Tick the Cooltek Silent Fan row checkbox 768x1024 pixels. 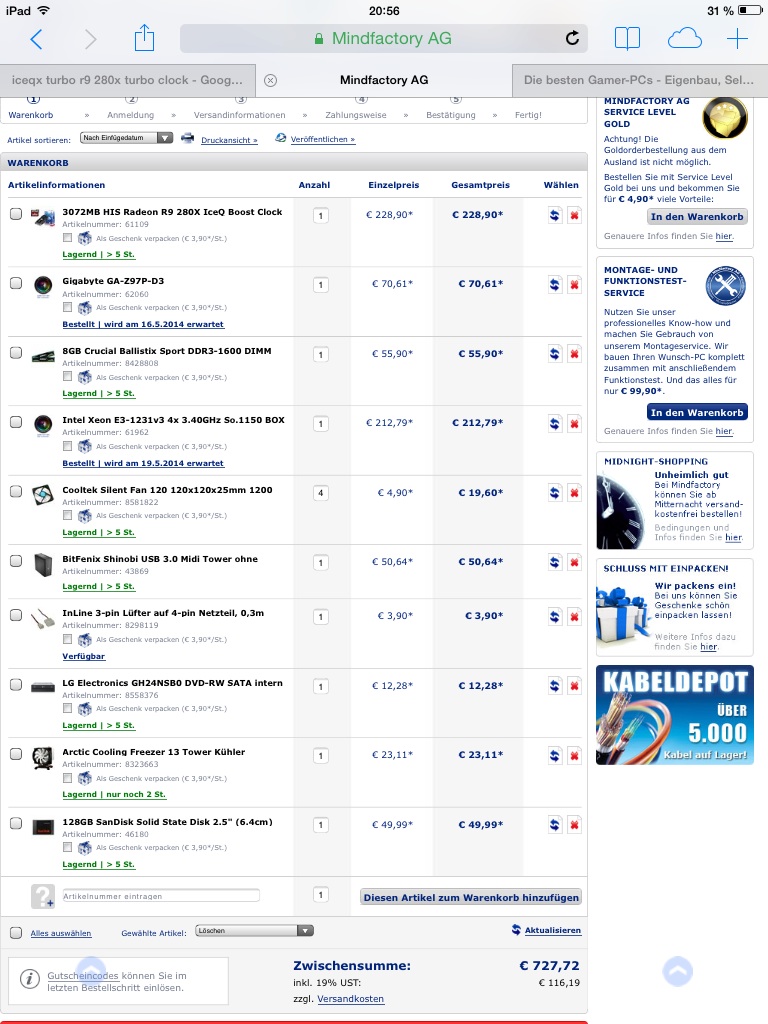[16, 491]
